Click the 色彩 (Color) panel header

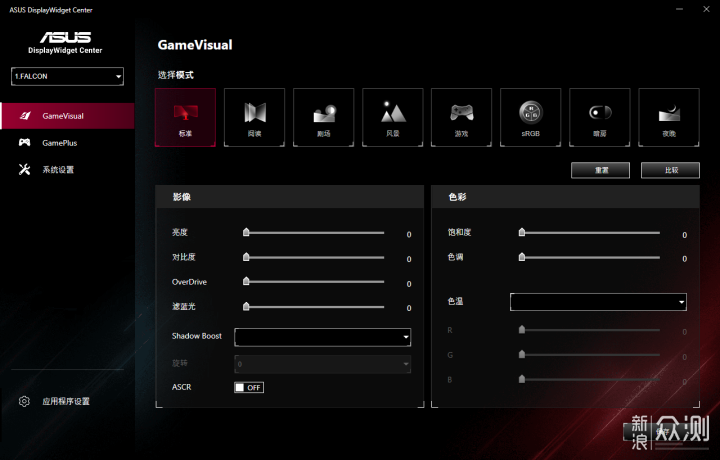pyautogui.click(x=566, y=197)
